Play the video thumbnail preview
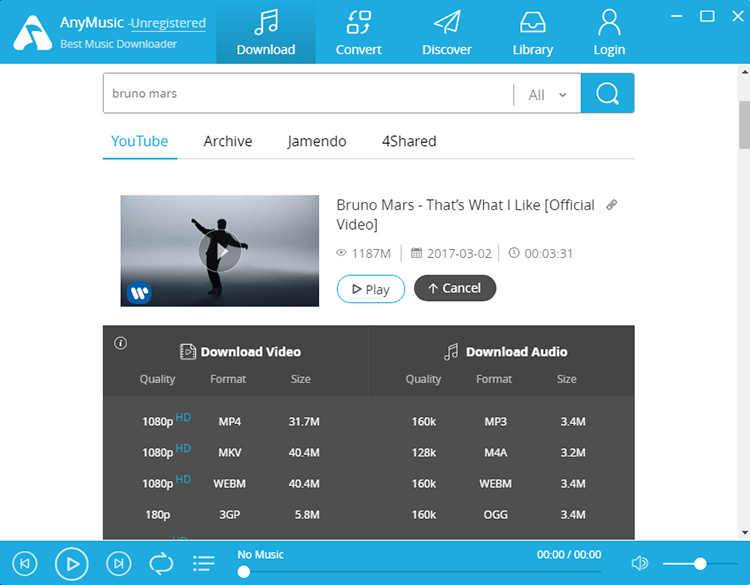 tap(220, 251)
